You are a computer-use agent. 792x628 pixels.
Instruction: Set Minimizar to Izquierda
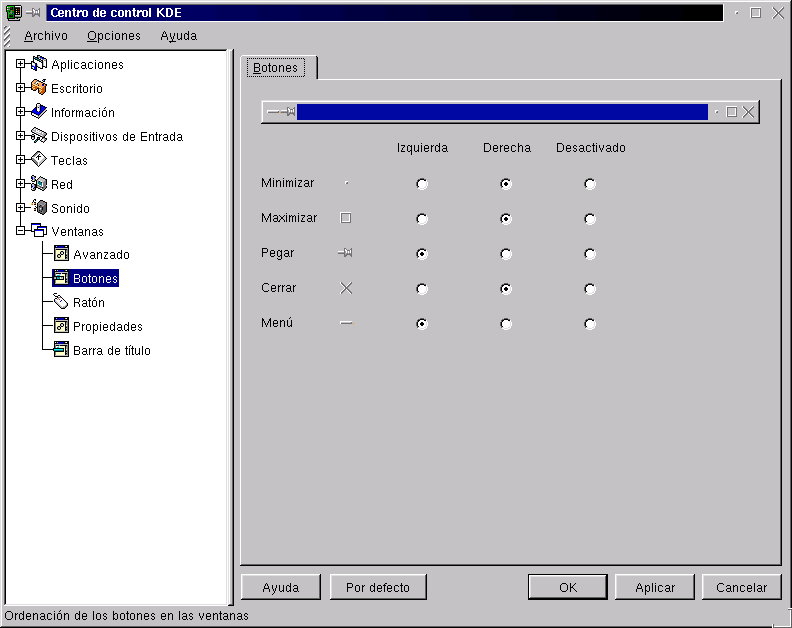422,184
